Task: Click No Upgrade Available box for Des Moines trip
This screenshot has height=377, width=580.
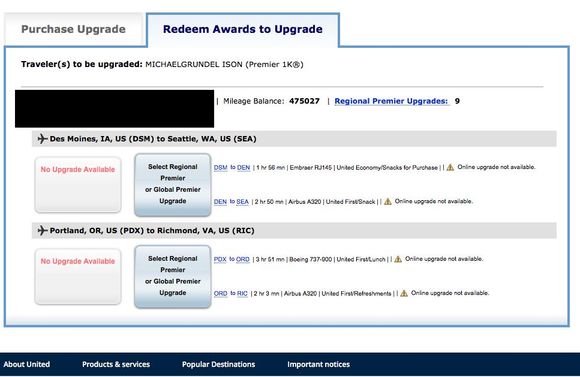Action: point(78,185)
